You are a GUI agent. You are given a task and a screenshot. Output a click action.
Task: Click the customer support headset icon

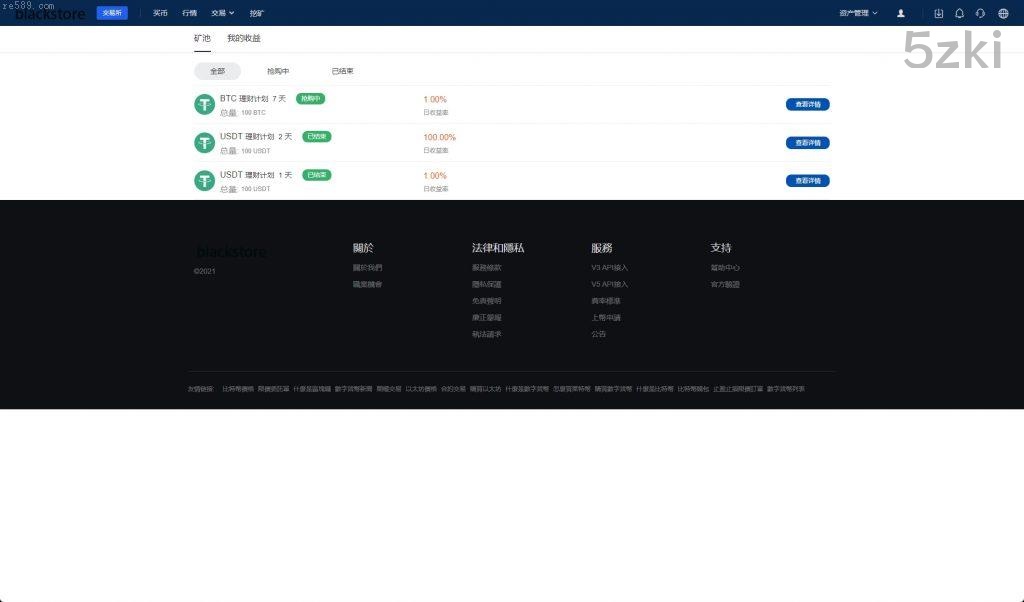coord(980,13)
